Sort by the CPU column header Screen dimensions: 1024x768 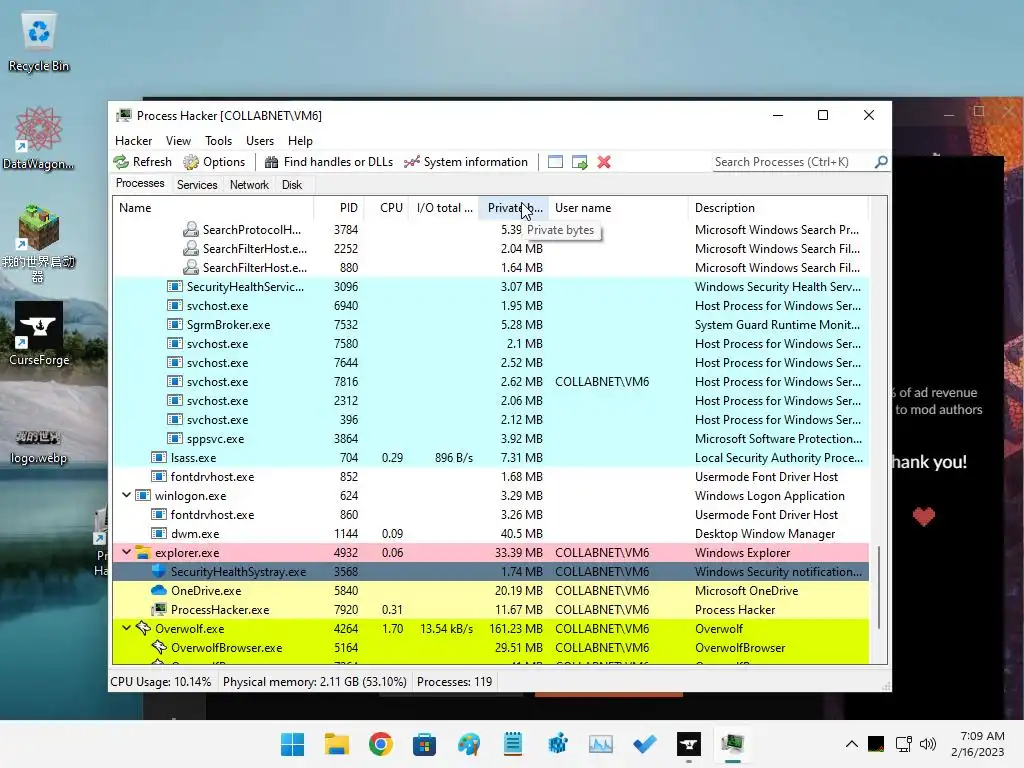(x=387, y=208)
